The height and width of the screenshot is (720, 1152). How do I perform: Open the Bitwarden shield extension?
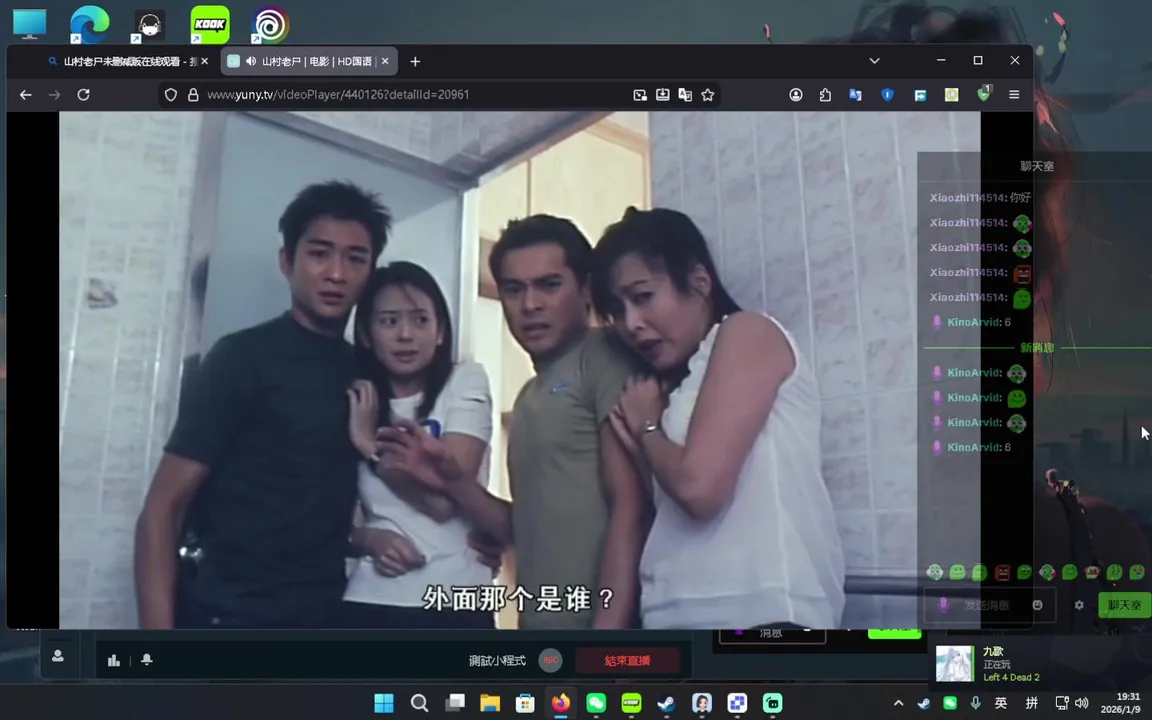pyautogui.click(x=888, y=95)
